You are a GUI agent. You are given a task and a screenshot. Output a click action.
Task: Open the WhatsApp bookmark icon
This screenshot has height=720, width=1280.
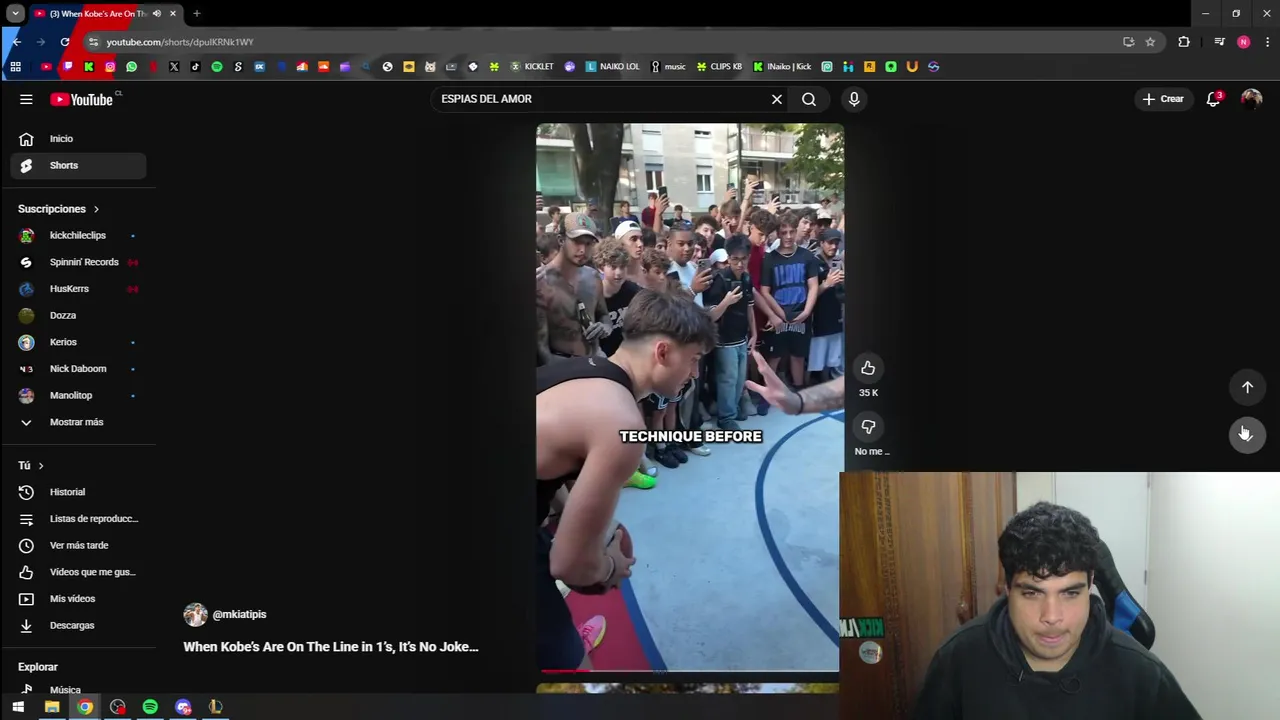point(131,67)
